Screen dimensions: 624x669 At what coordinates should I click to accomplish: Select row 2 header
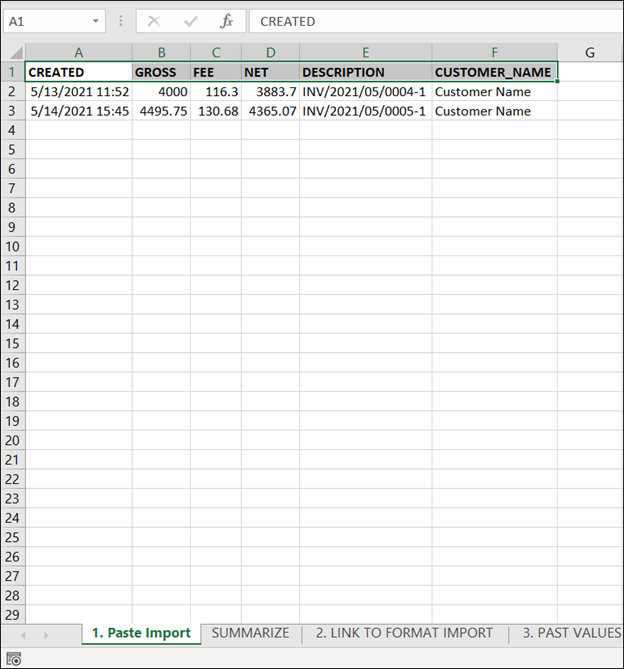pos(12,91)
